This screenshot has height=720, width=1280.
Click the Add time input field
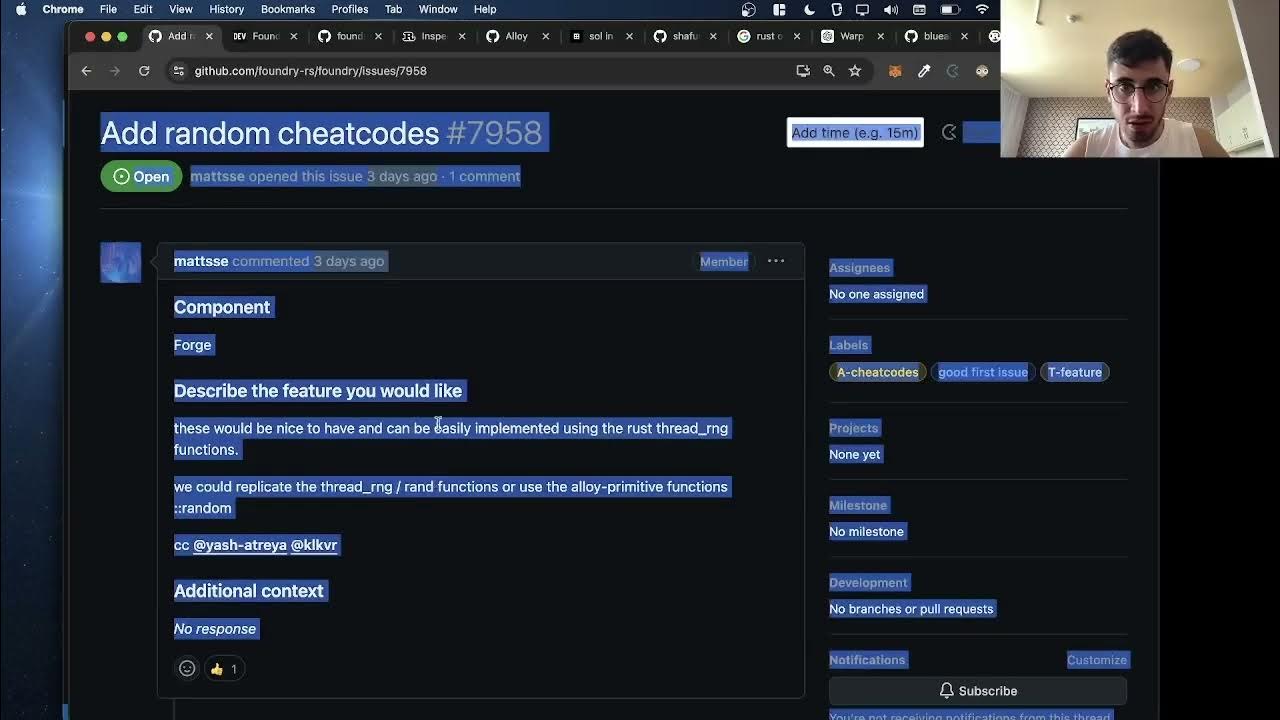(x=855, y=132)
